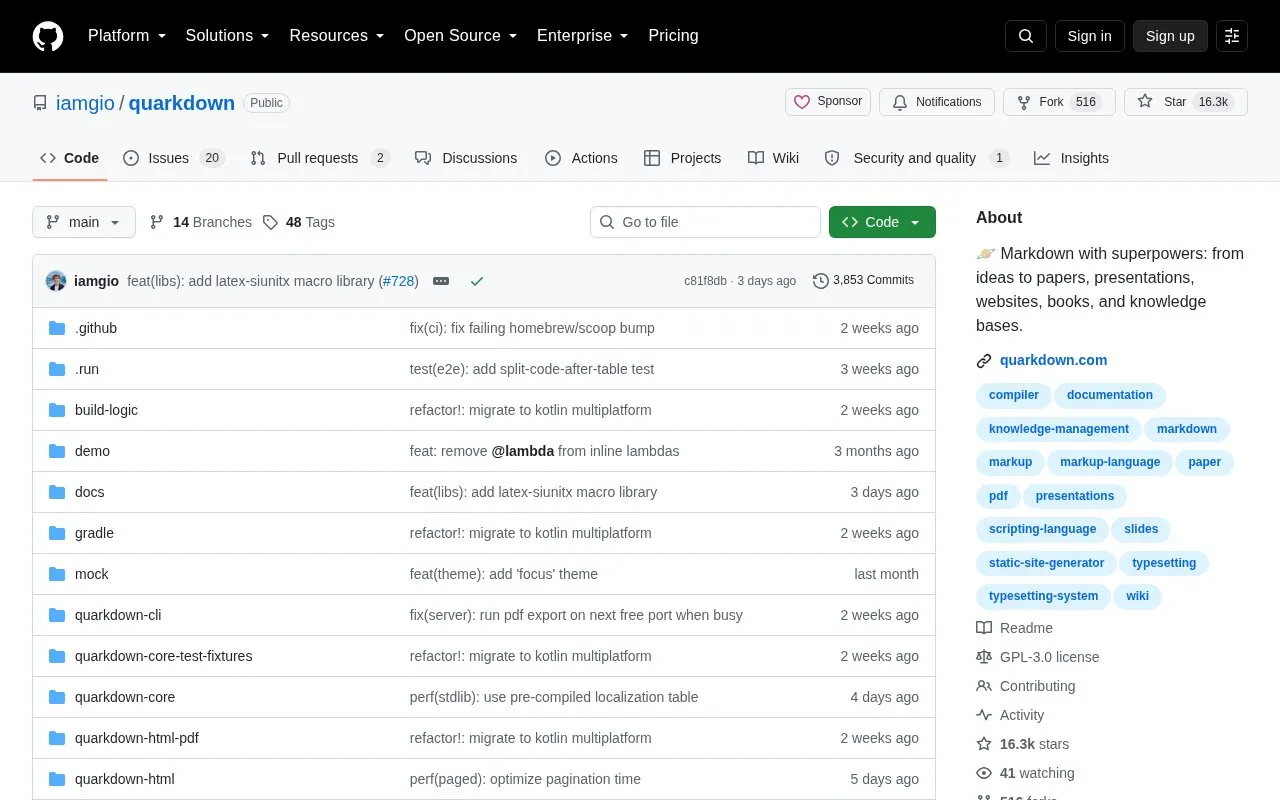Open the commit history clock link

864,281
